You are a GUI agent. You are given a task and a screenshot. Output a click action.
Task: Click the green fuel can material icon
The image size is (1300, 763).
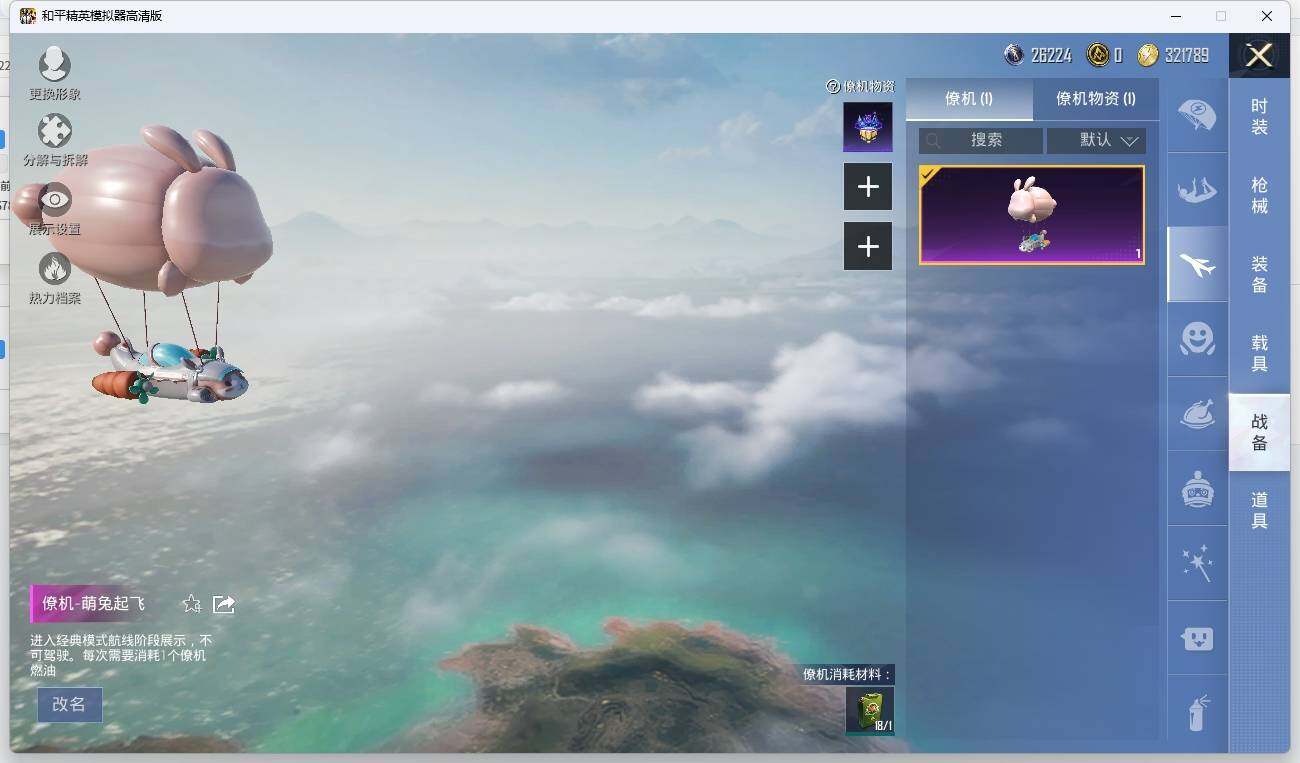pyautogui.click(x=869, y=710)
